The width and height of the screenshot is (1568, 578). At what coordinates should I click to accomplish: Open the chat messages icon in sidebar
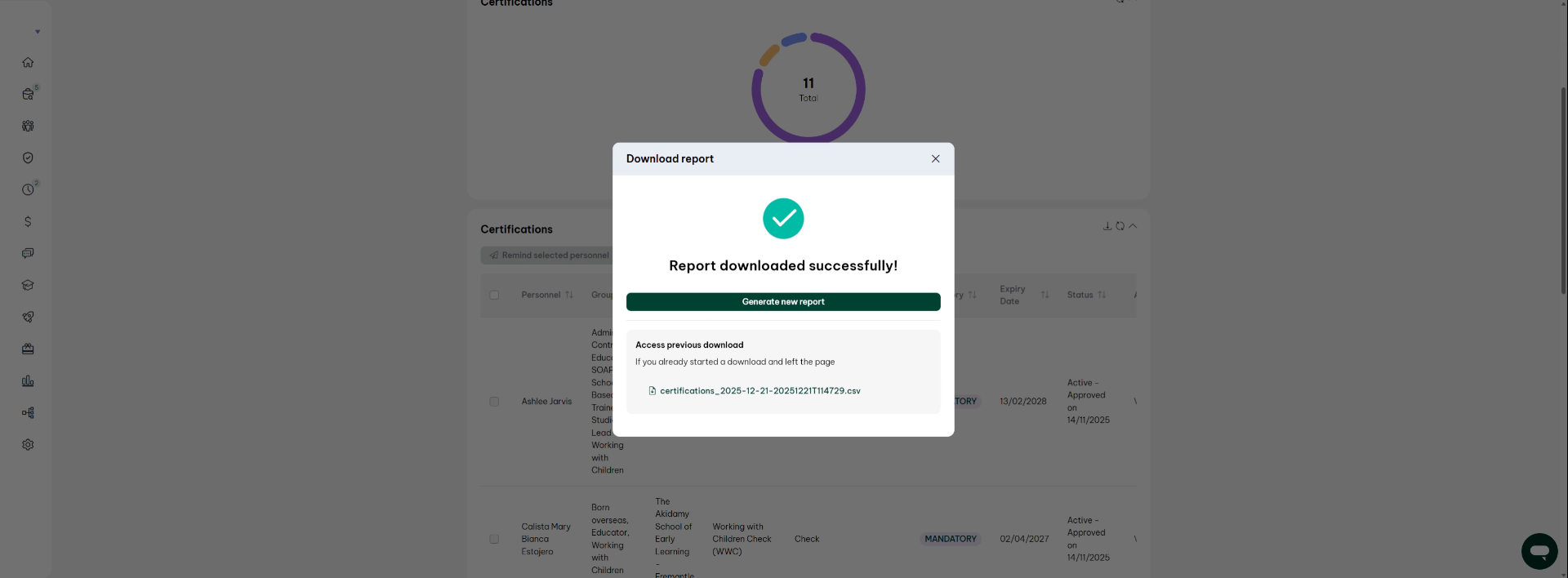pos(28,253)
